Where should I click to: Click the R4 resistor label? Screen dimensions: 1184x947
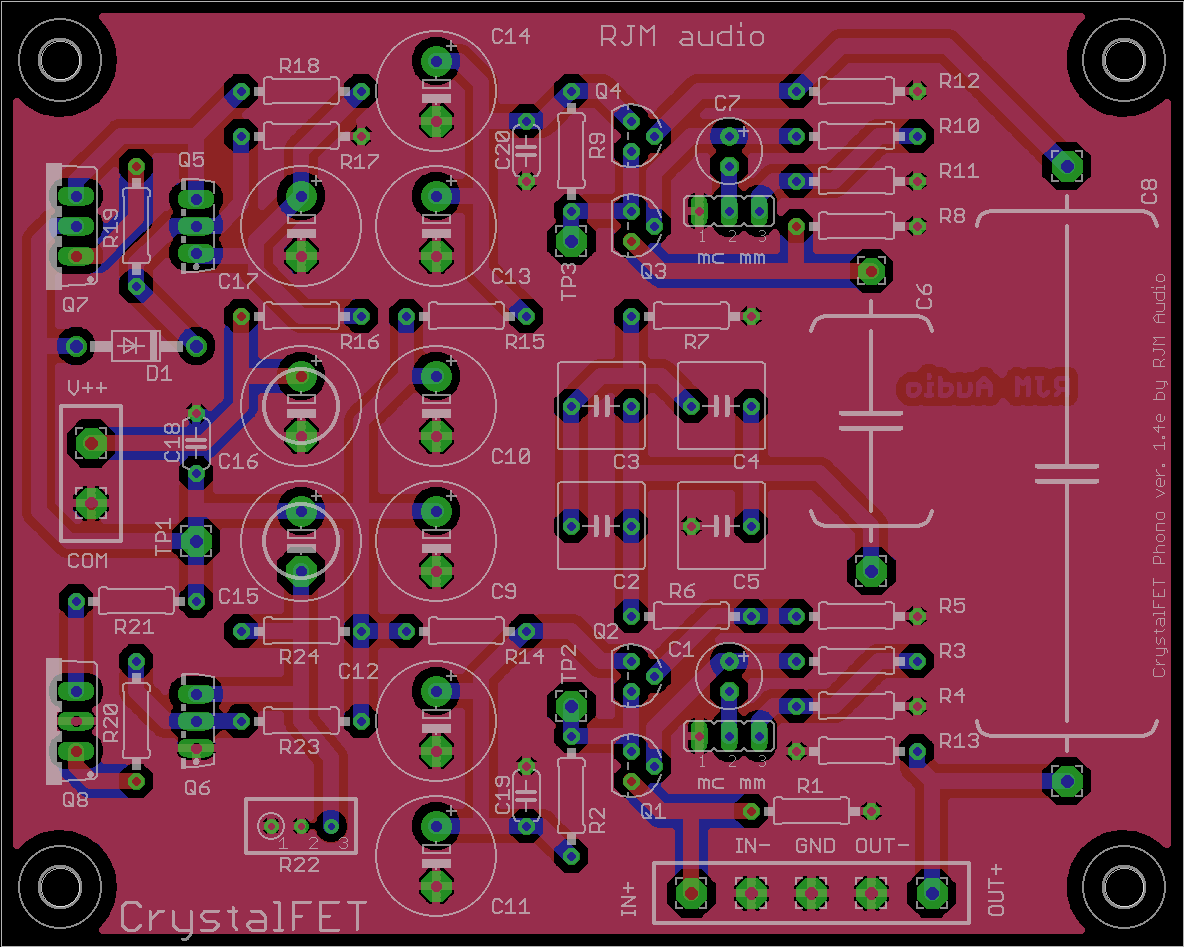[952, 696]
